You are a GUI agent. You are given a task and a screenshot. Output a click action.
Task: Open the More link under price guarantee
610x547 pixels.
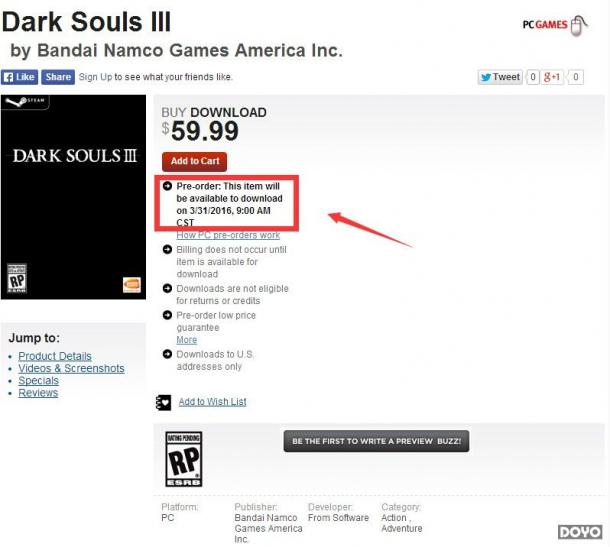coord(187,340)
